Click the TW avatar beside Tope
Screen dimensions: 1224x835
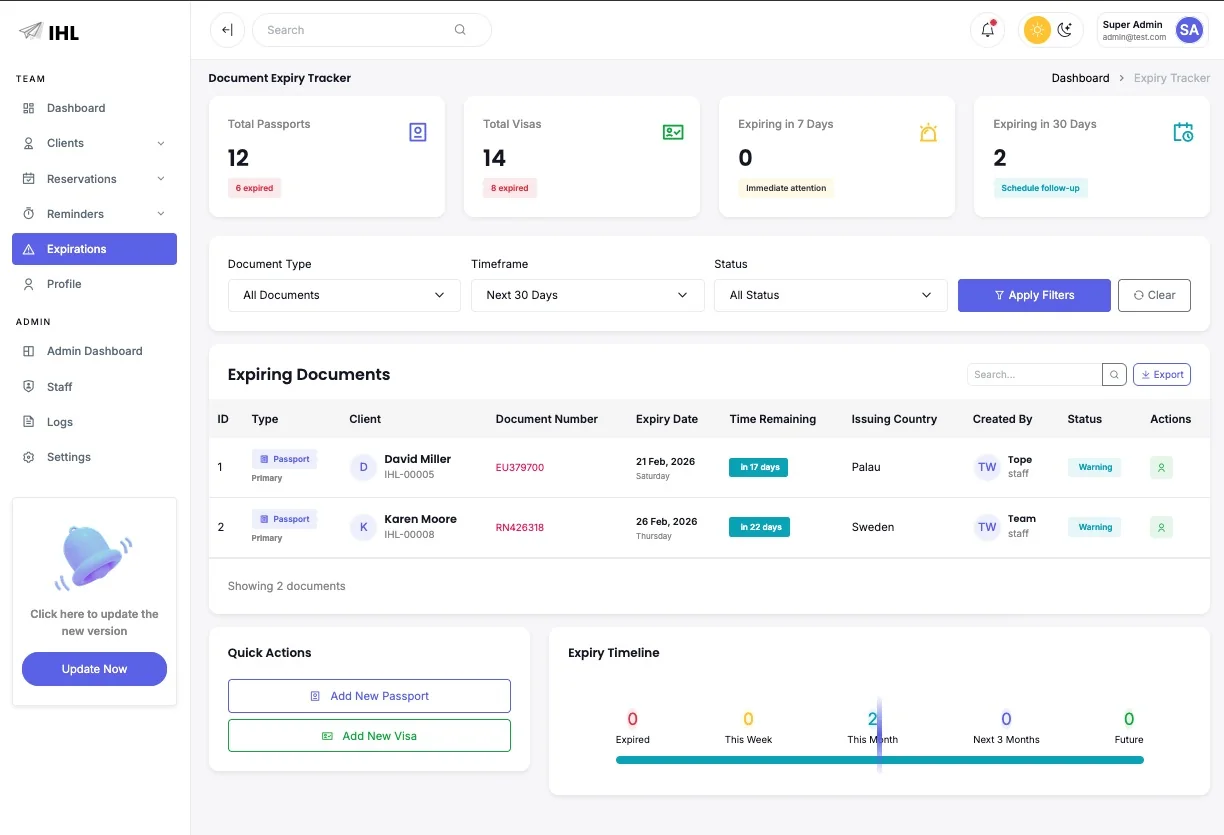[987, 467]
